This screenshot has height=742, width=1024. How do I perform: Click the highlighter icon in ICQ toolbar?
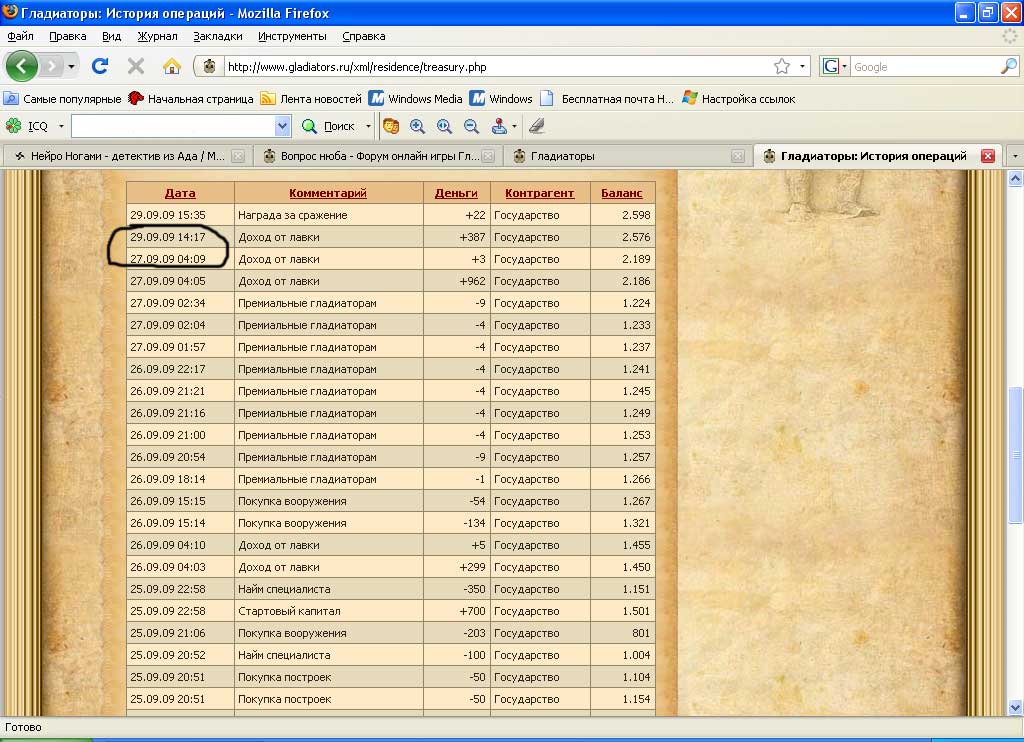pos(537,126)
